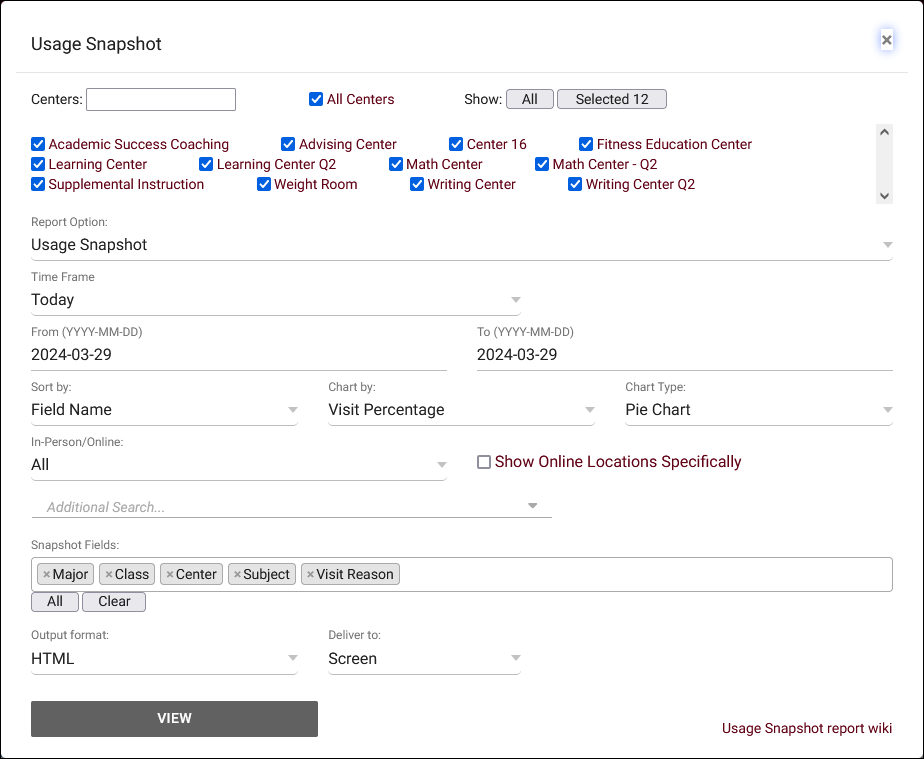The width and height of the screenshot is (924, 759).
Task: Open the Time Frame dropdown
Action: point(275,300)
